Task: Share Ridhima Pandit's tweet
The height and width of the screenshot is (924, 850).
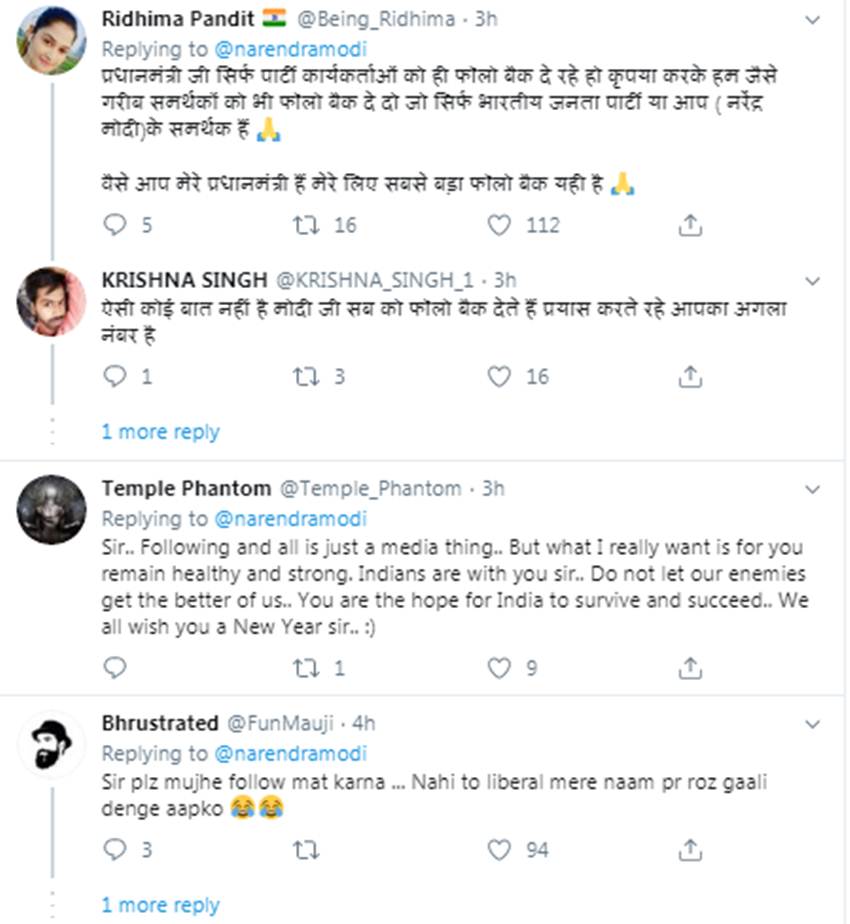Action: coord(689,226)
